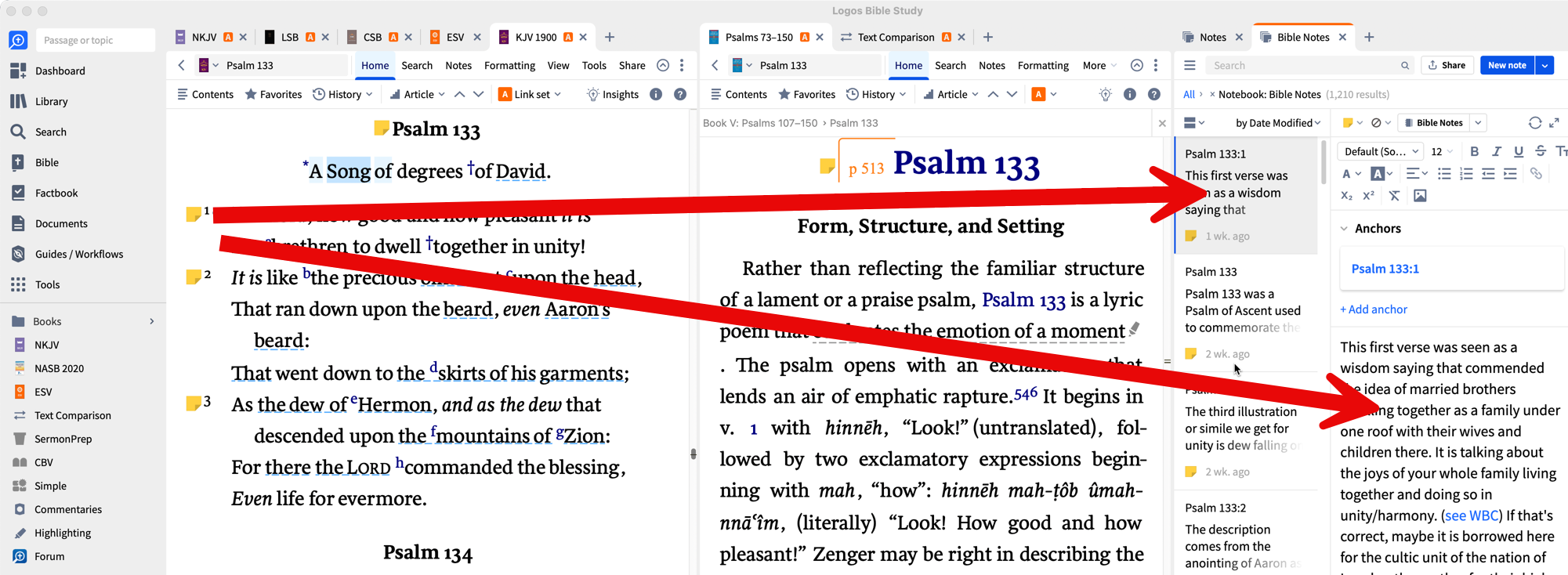
Task: Open the Formatting menu in KJV 1900 panel
Action: [x=509, y=66]
